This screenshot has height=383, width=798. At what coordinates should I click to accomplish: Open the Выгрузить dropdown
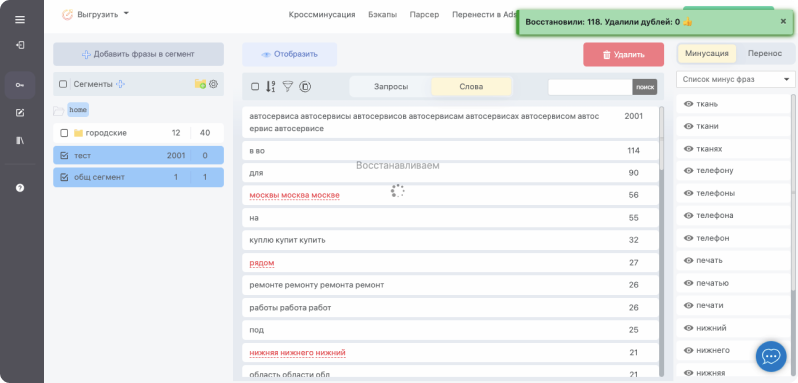(x=95, y=15)
